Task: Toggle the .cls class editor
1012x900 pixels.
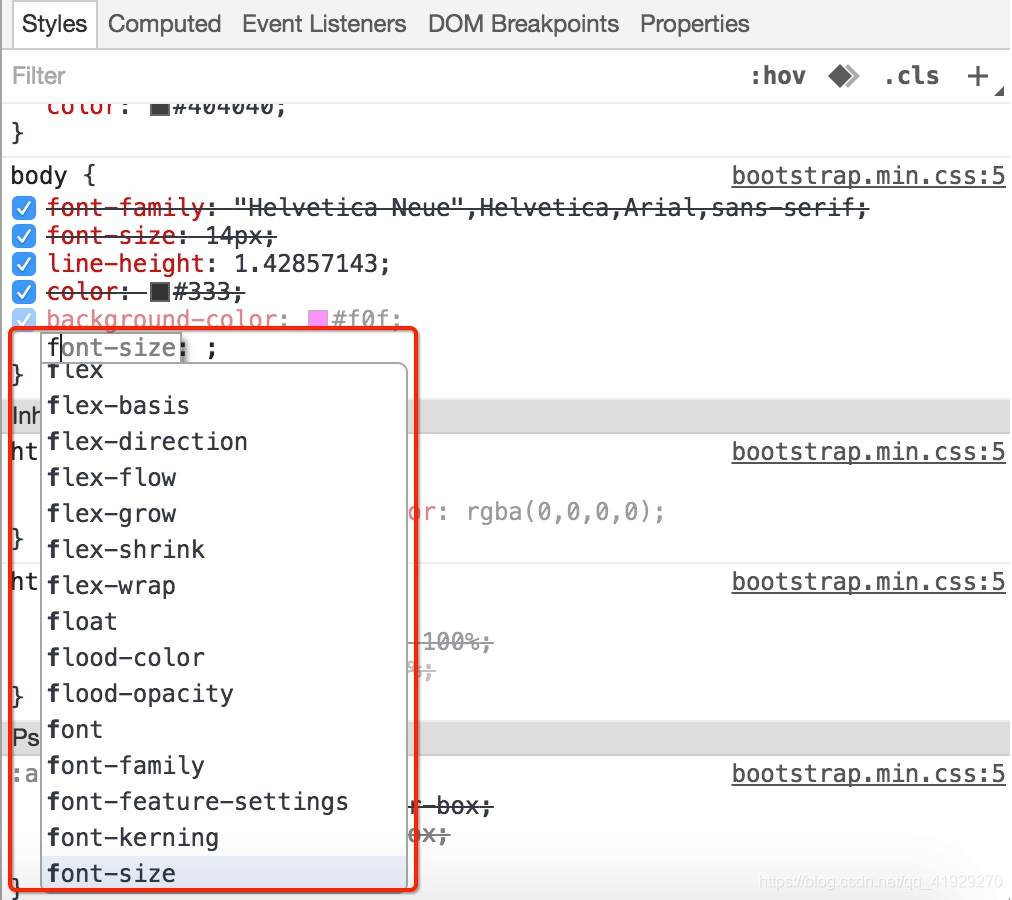Action: (x=911, y=76)
